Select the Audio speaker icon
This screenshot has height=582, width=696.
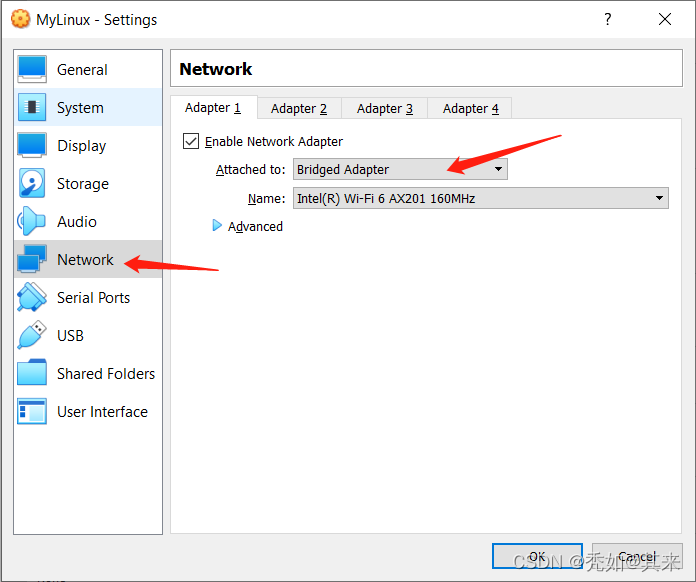click(x=32, y=221)
